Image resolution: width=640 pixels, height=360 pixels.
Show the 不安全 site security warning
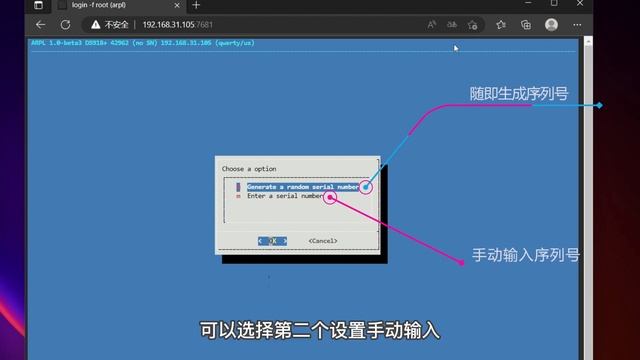110,25
